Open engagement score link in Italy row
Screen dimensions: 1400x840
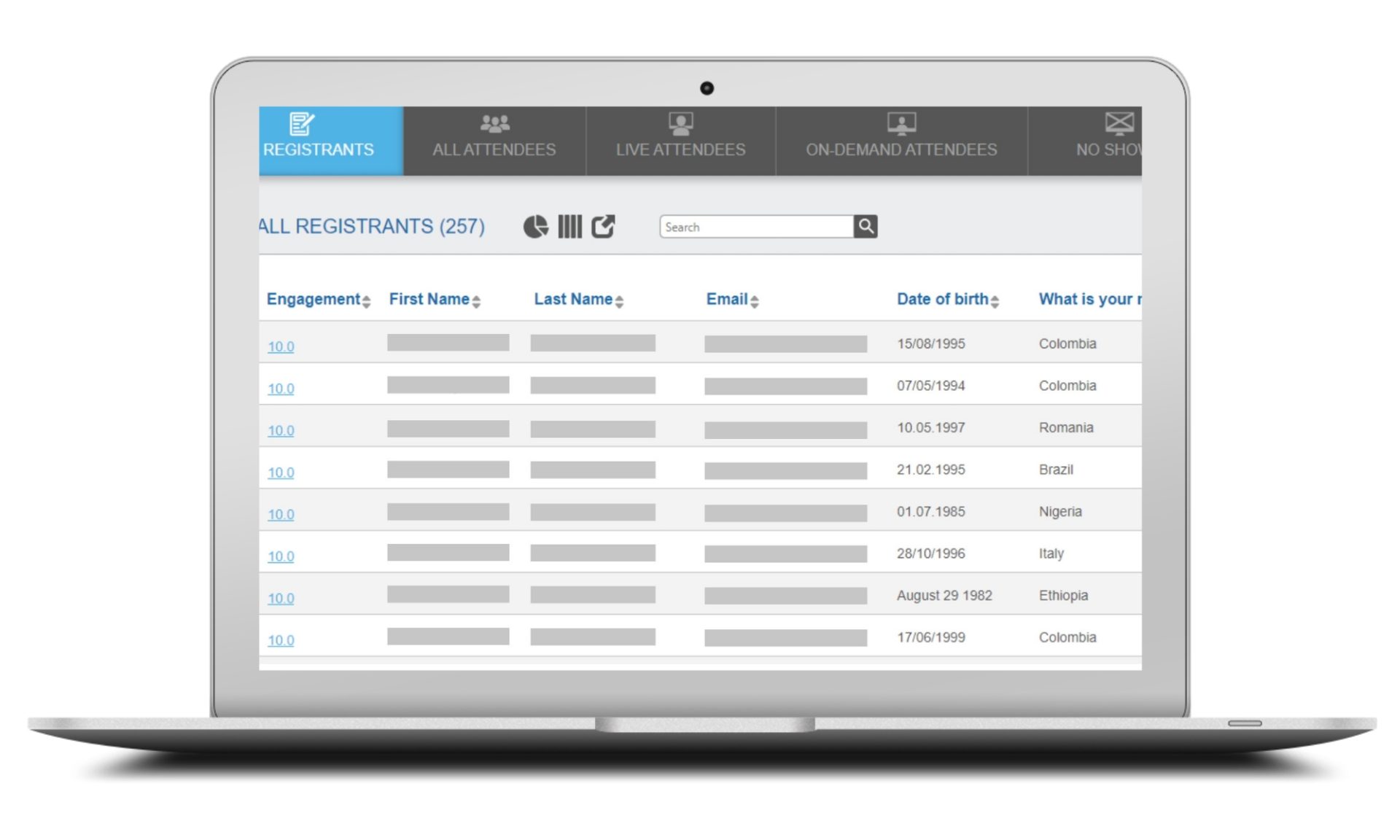click(281, 556)
